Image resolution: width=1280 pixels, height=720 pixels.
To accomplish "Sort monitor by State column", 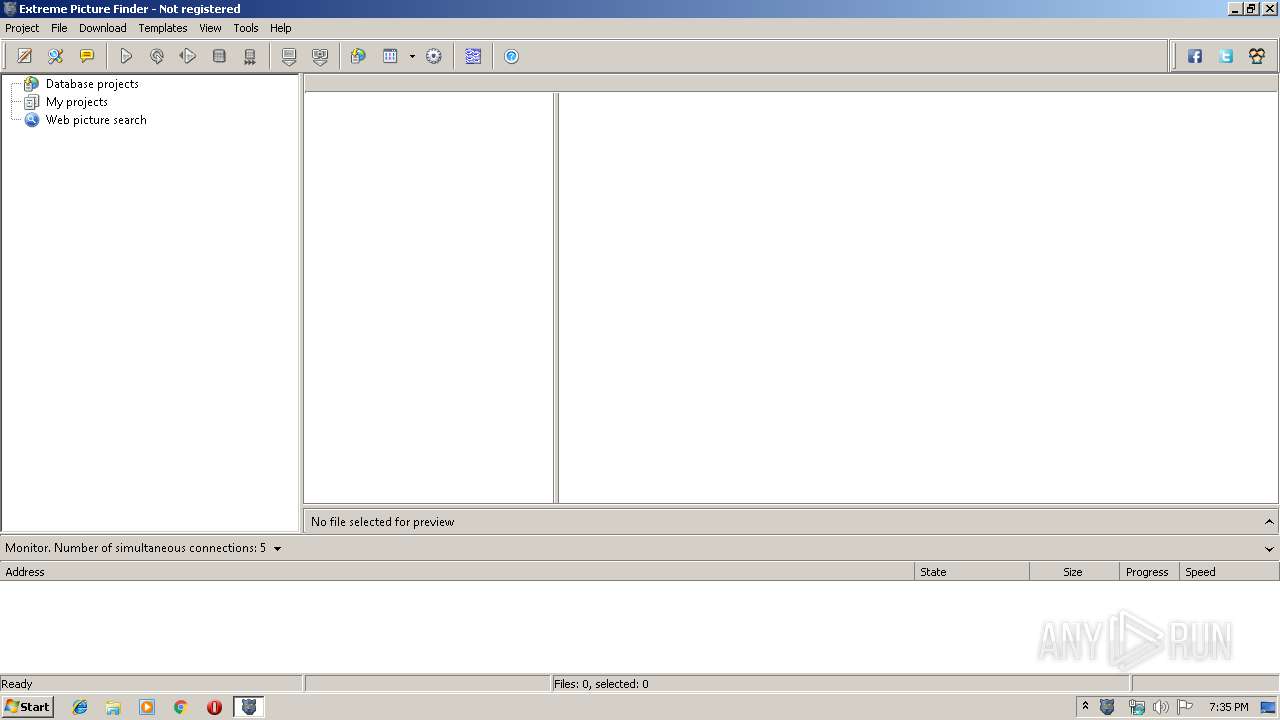I will click(972, 572).
